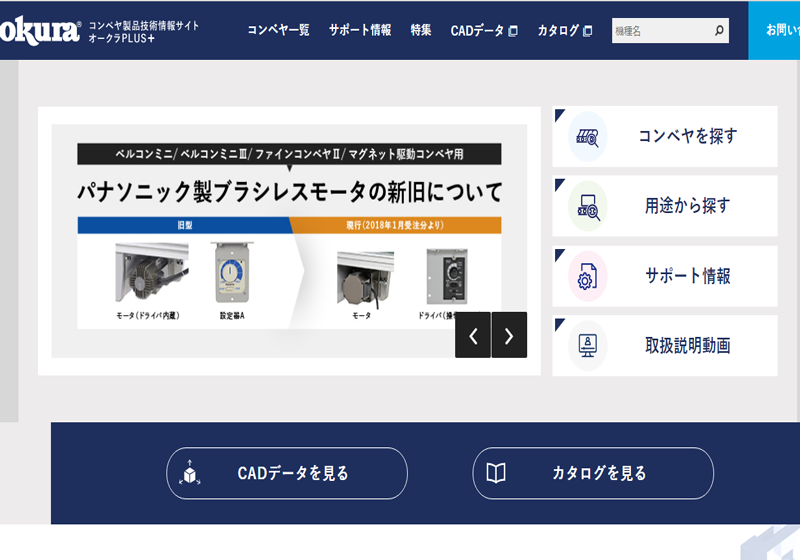
Task: Click the CADデータを見る button
Action: pyautogui.click(x=287, y=473)
